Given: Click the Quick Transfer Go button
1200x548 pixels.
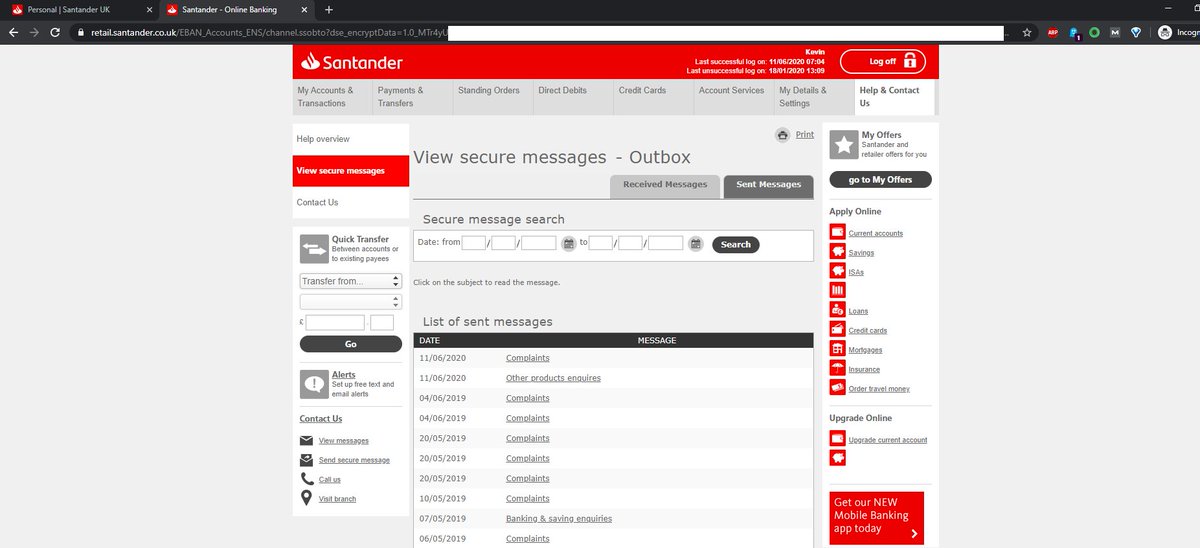Looking at the screenshot, I should (350, 343).
